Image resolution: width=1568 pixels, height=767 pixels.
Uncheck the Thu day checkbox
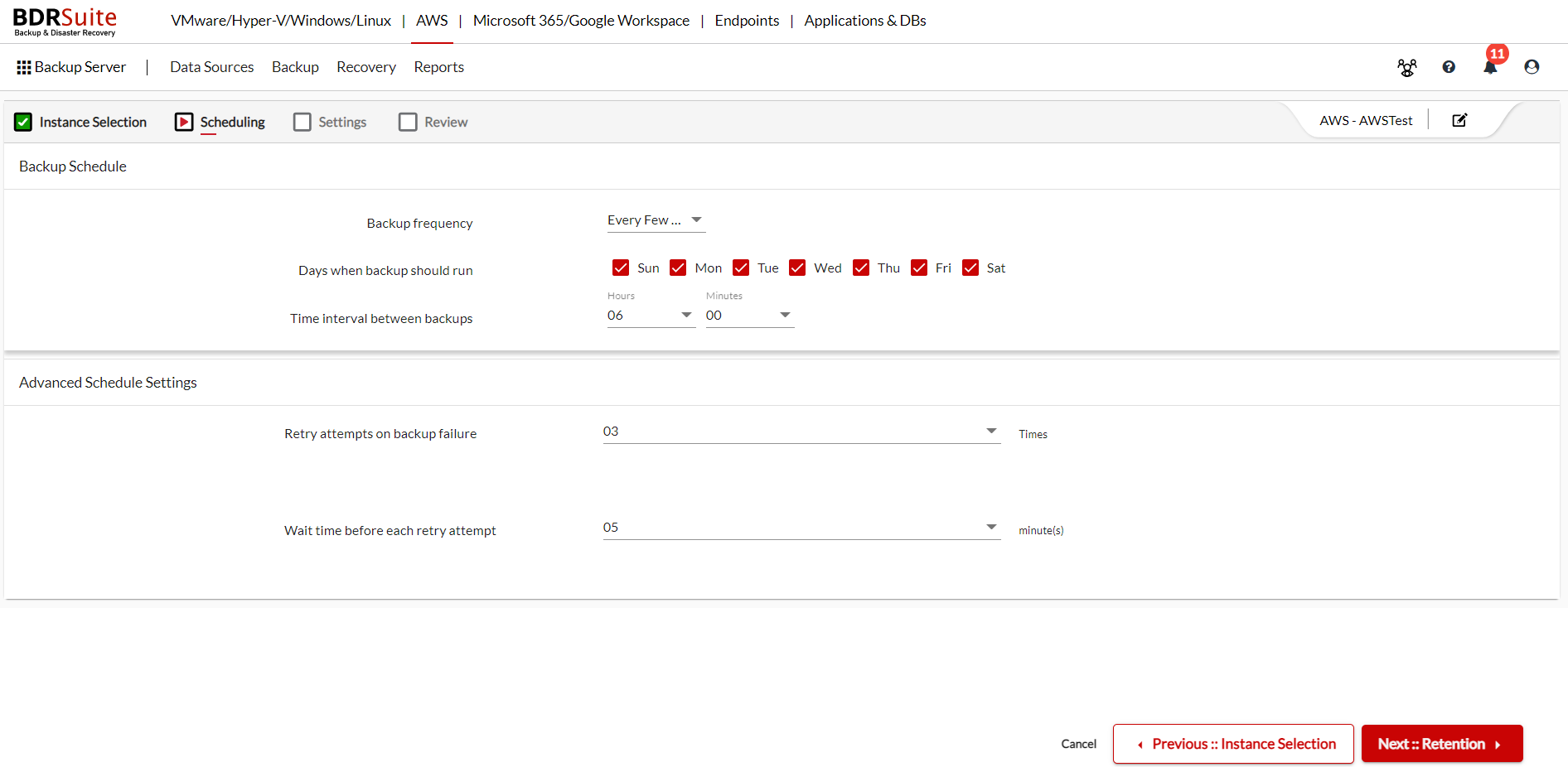[861, 268]
